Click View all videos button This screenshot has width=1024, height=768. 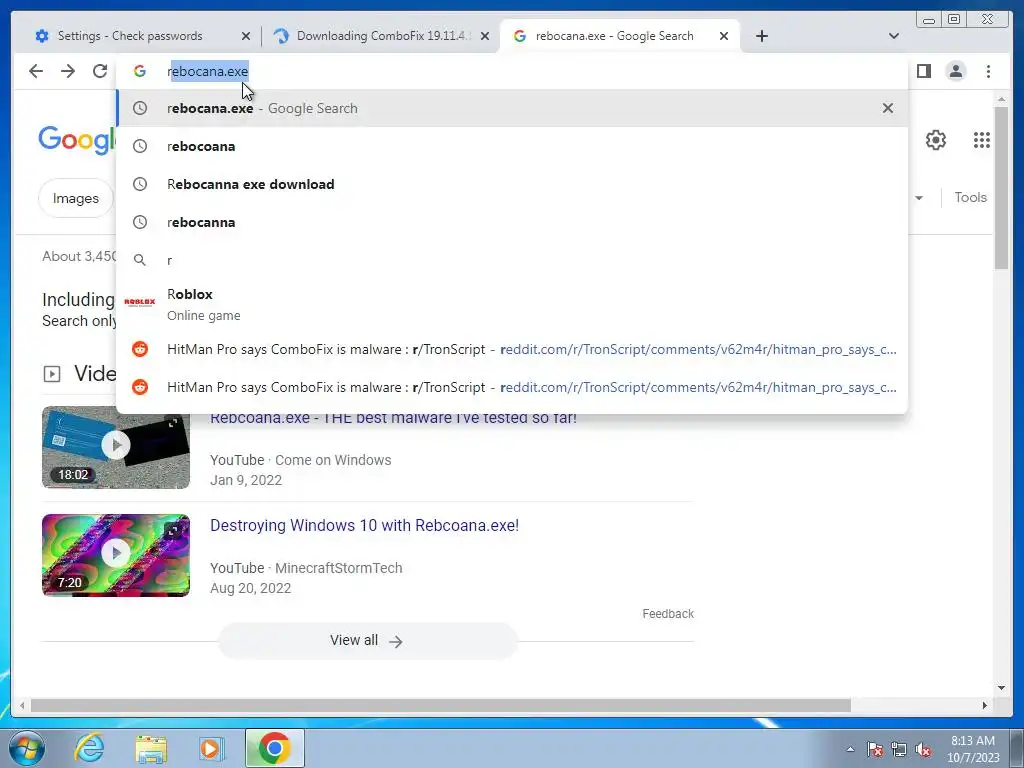pos(367,641)
